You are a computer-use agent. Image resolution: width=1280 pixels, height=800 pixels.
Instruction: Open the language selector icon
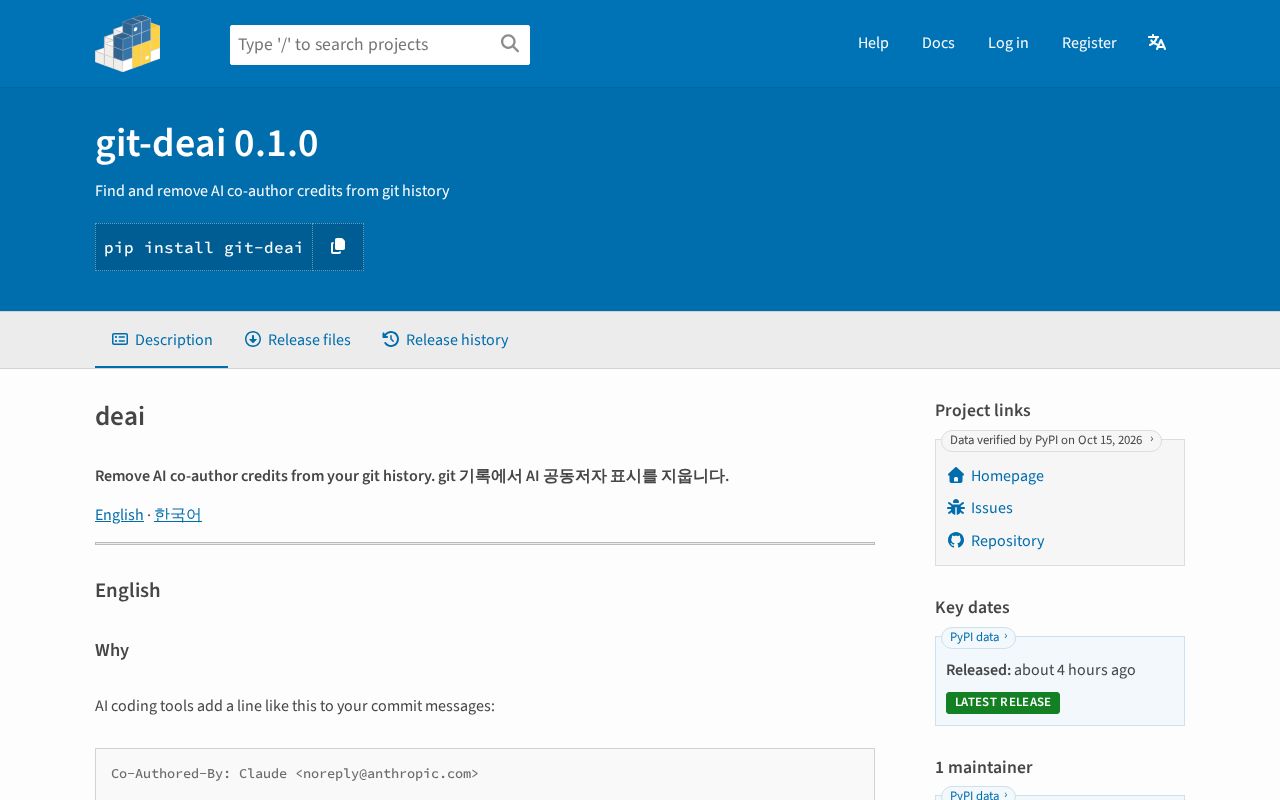click(x=1157, y=42)
